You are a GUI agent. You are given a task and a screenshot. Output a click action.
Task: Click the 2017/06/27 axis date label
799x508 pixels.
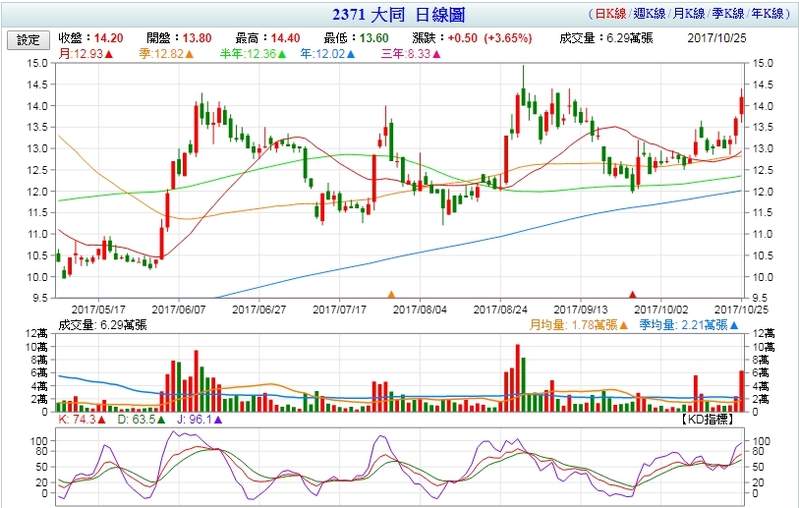pos(259,309)
